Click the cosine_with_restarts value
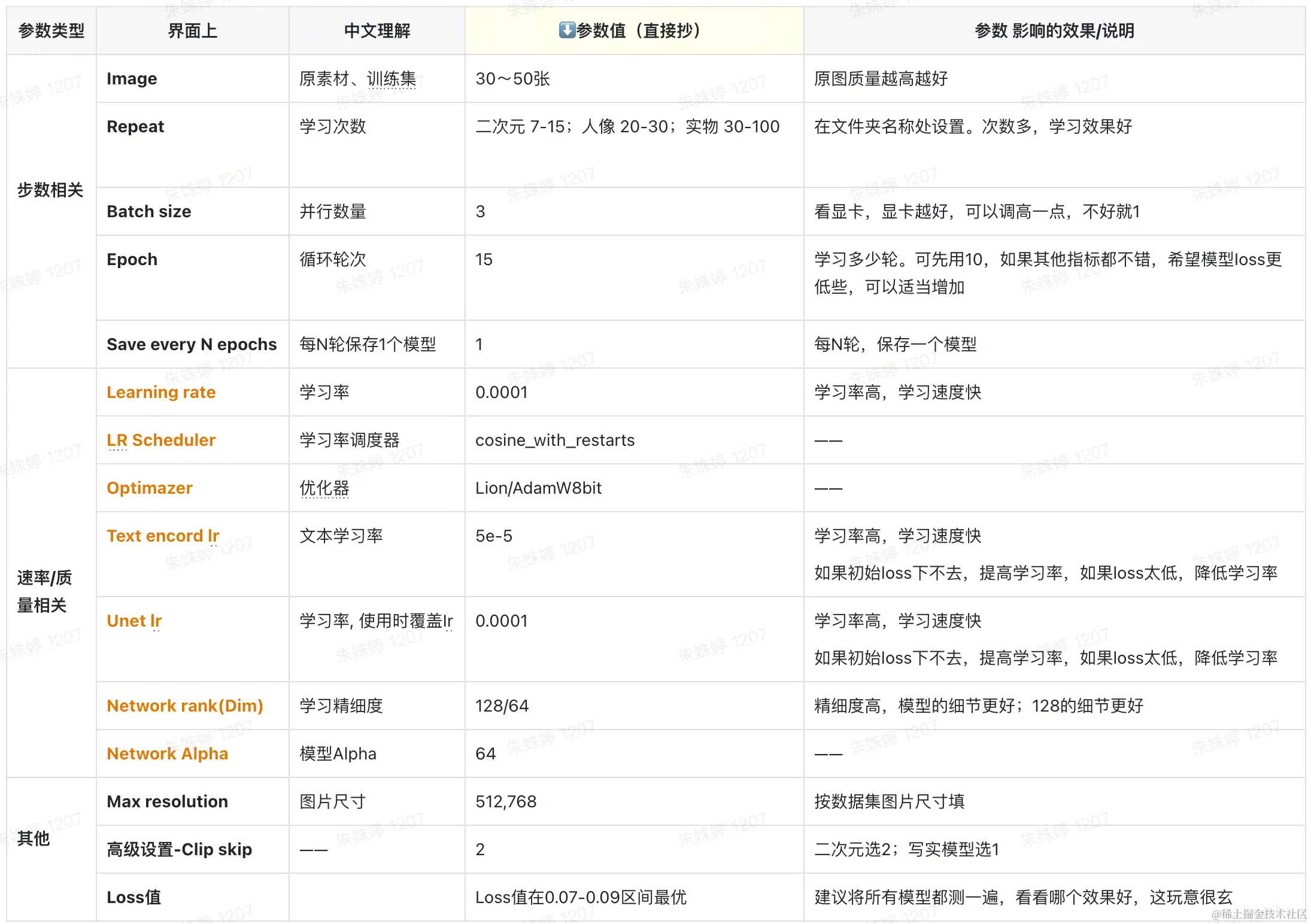This screenshot has height=924, width=1311. click(555, 440)
